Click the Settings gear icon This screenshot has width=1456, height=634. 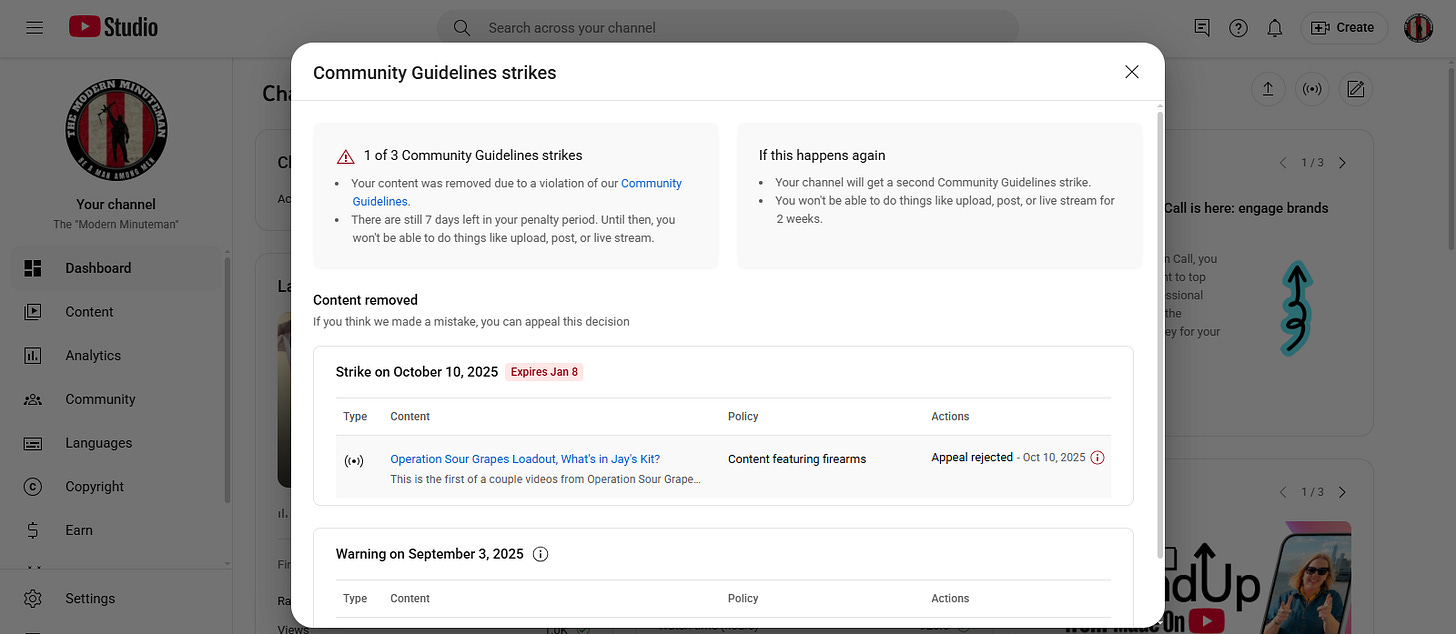(33, 598)
